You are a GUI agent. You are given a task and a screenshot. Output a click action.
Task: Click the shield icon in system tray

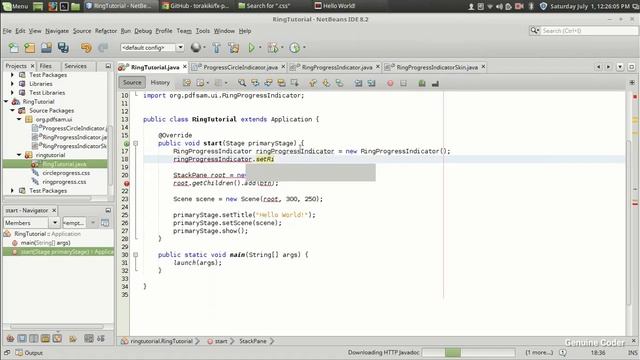click(x=543, y=6)
